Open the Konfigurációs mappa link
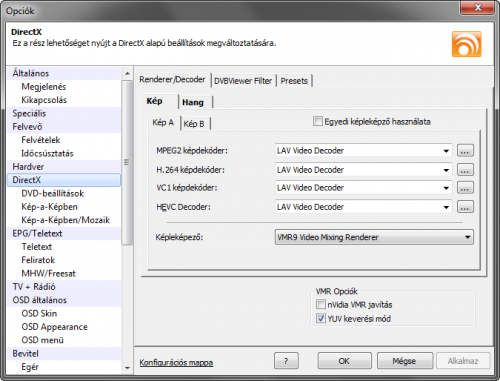The width and height of the screenshot is (500, 381). click(176, 363)
